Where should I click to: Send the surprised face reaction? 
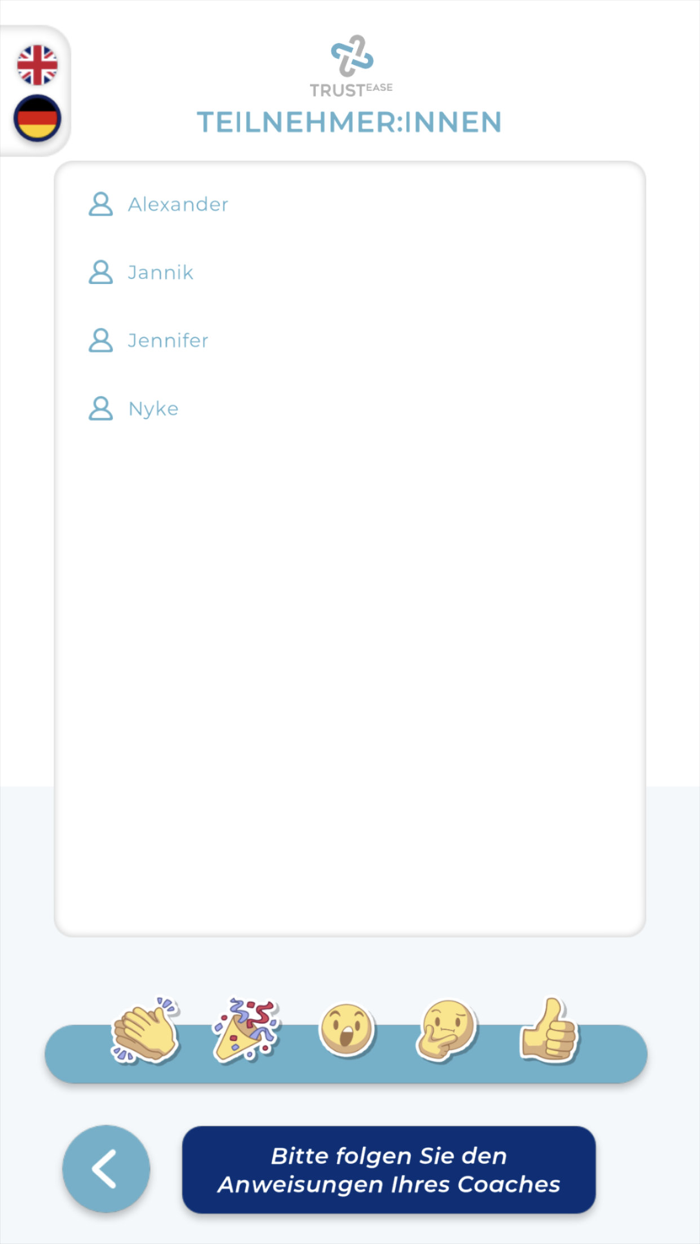[347, 1030]
